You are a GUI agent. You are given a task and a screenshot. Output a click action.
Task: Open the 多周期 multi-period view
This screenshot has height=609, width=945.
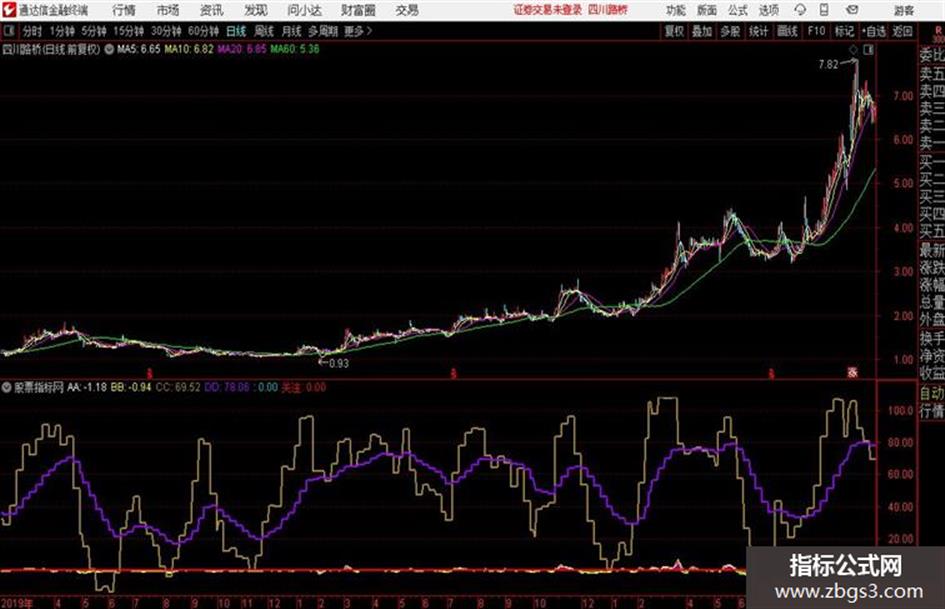[x=323, y=31]
